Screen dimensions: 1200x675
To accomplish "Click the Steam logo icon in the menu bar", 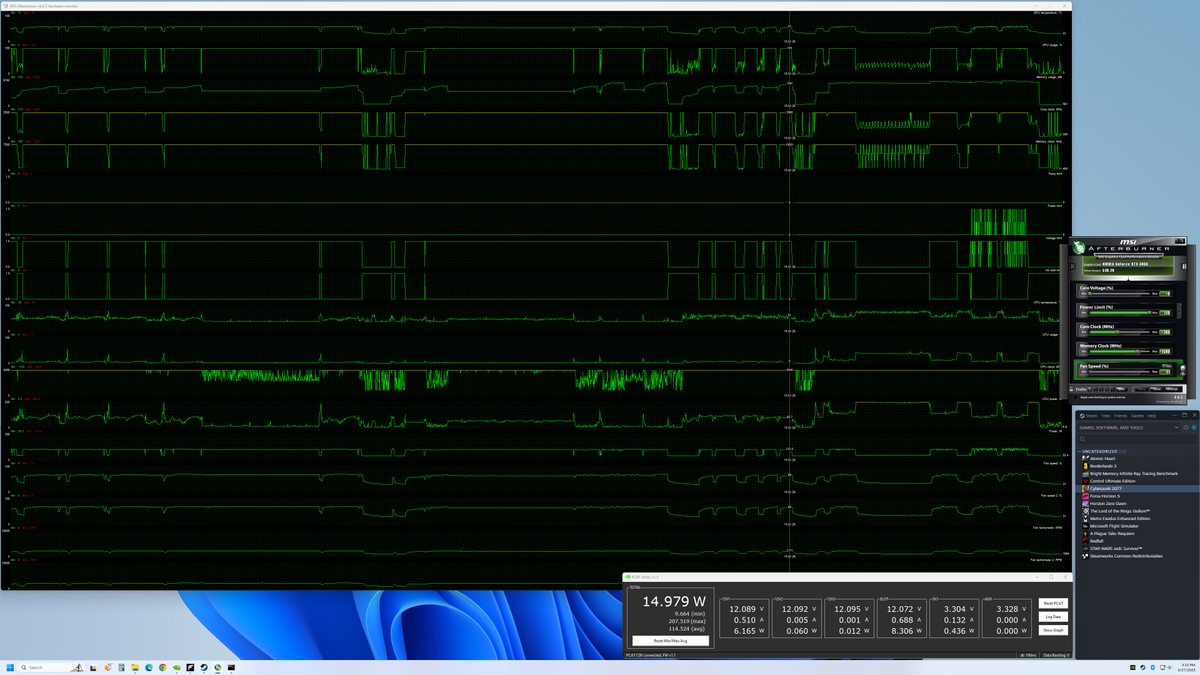I will coord(1082,416).
